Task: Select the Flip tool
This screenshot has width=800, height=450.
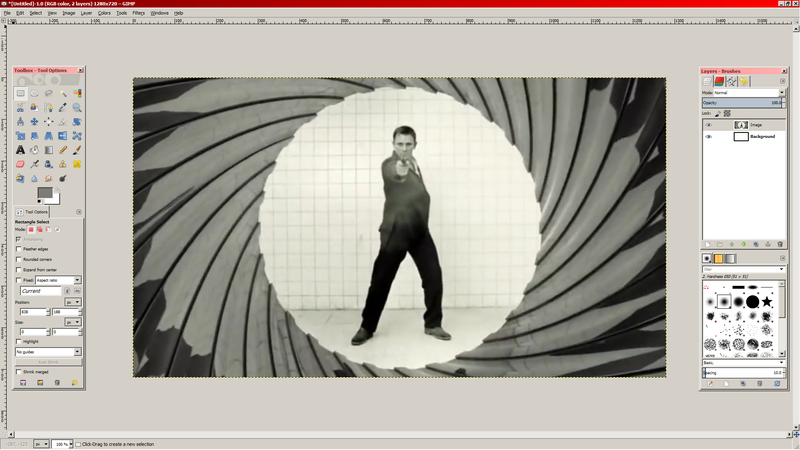Action: coord(63,136)
